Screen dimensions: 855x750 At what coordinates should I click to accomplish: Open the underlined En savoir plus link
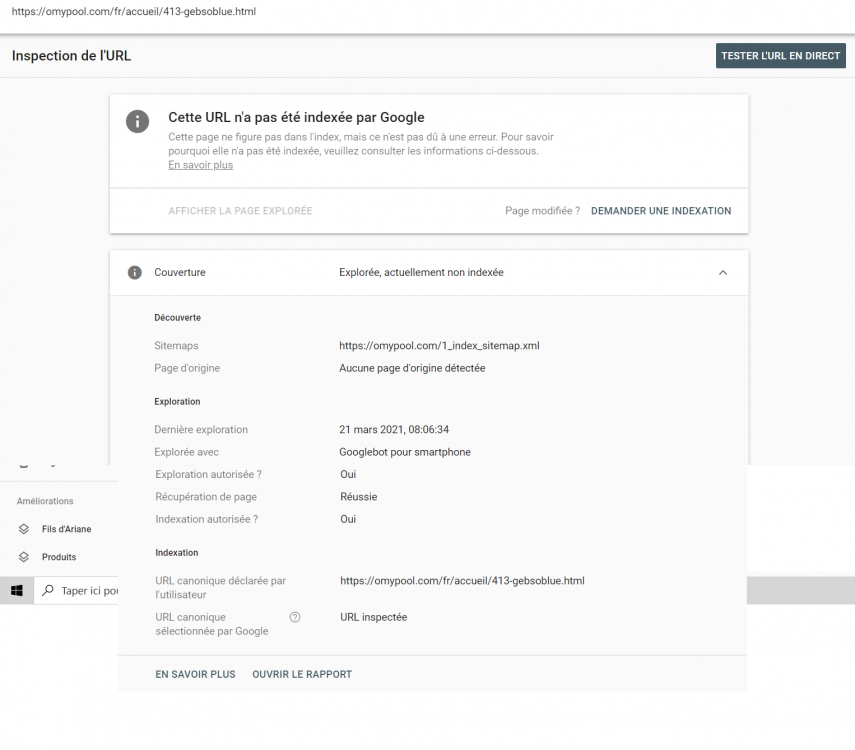tap(200, 165)
